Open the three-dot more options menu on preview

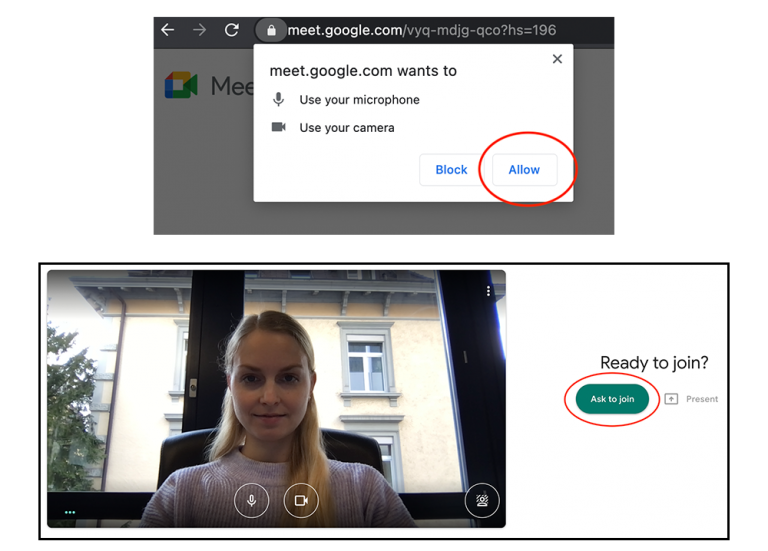[x=488, y=291]
